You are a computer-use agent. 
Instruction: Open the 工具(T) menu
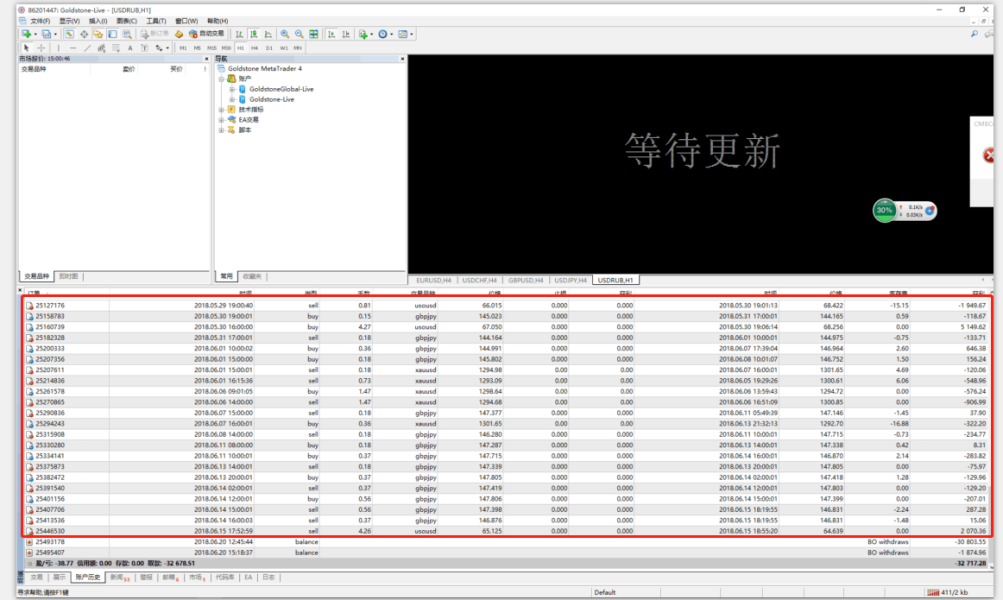coord(156,21)
